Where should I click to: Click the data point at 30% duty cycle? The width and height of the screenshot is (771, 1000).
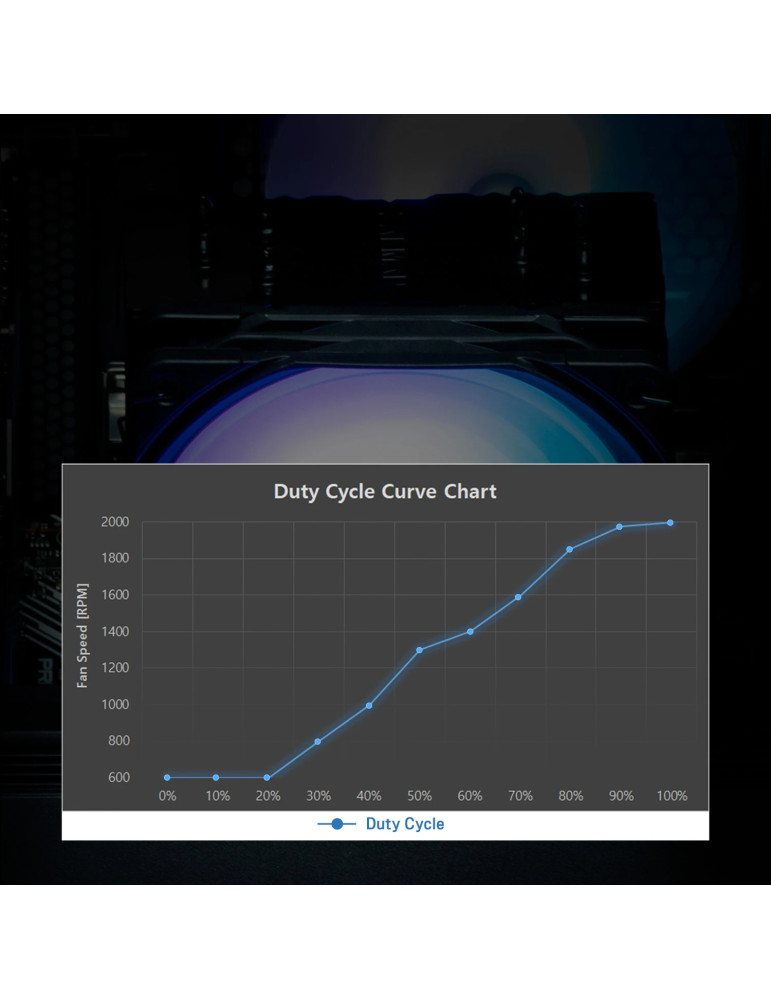tap(317, 742)
